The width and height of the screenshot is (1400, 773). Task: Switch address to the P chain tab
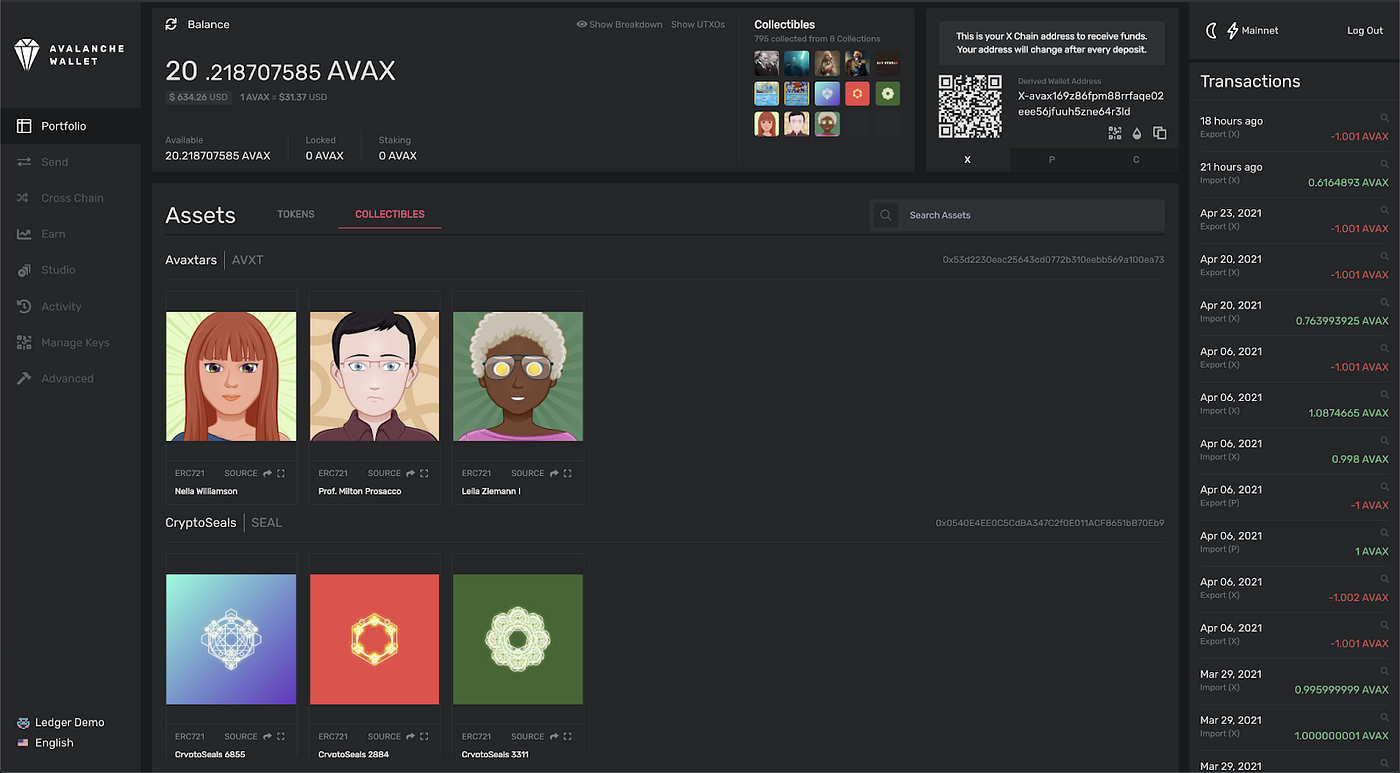pos(1051,160)
